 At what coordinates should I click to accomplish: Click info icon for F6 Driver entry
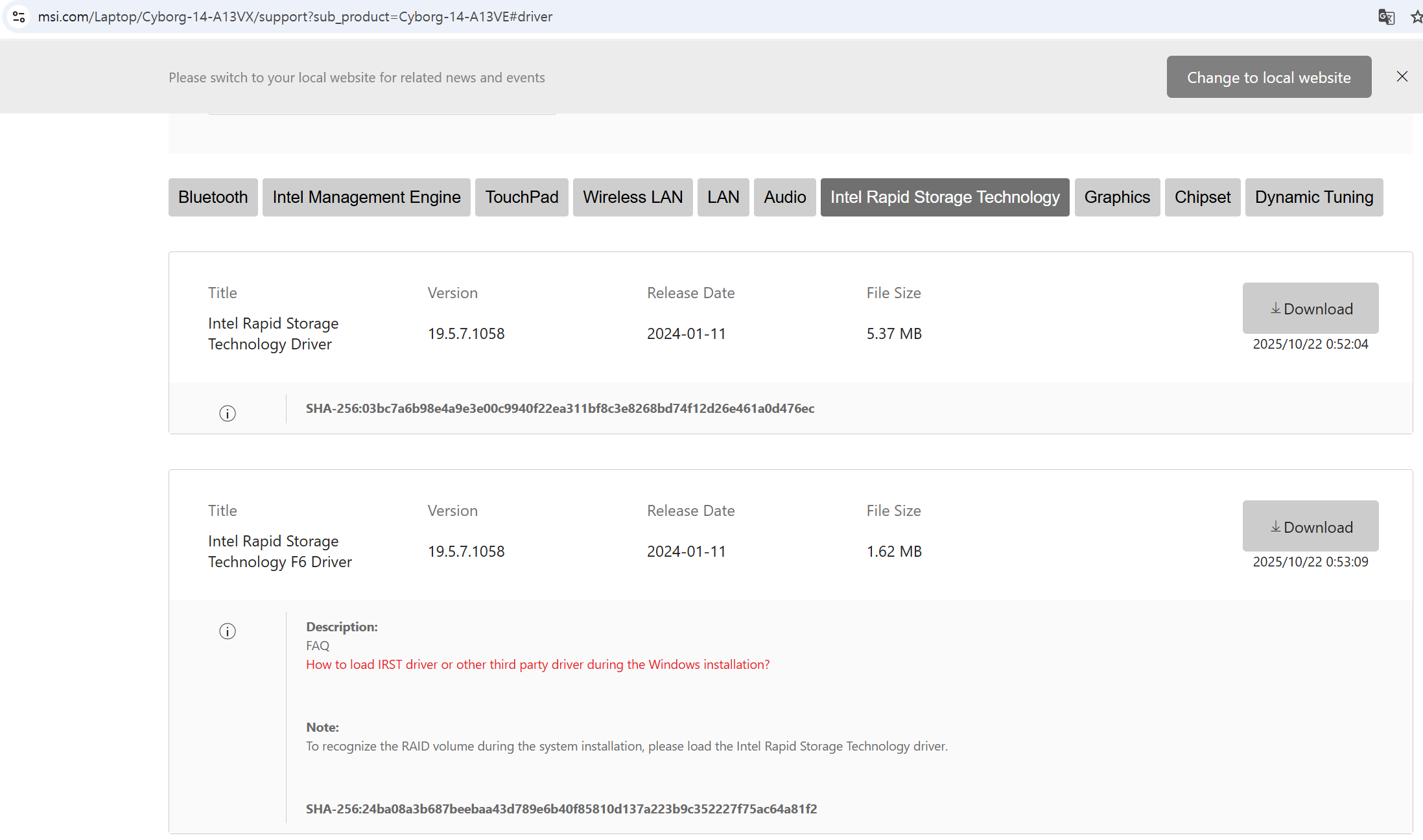coord(228,631)
